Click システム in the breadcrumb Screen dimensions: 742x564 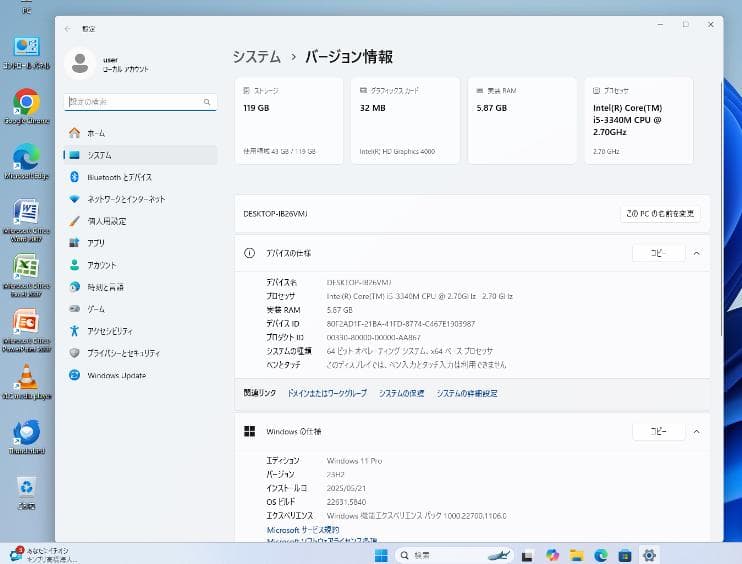point(256,57)
